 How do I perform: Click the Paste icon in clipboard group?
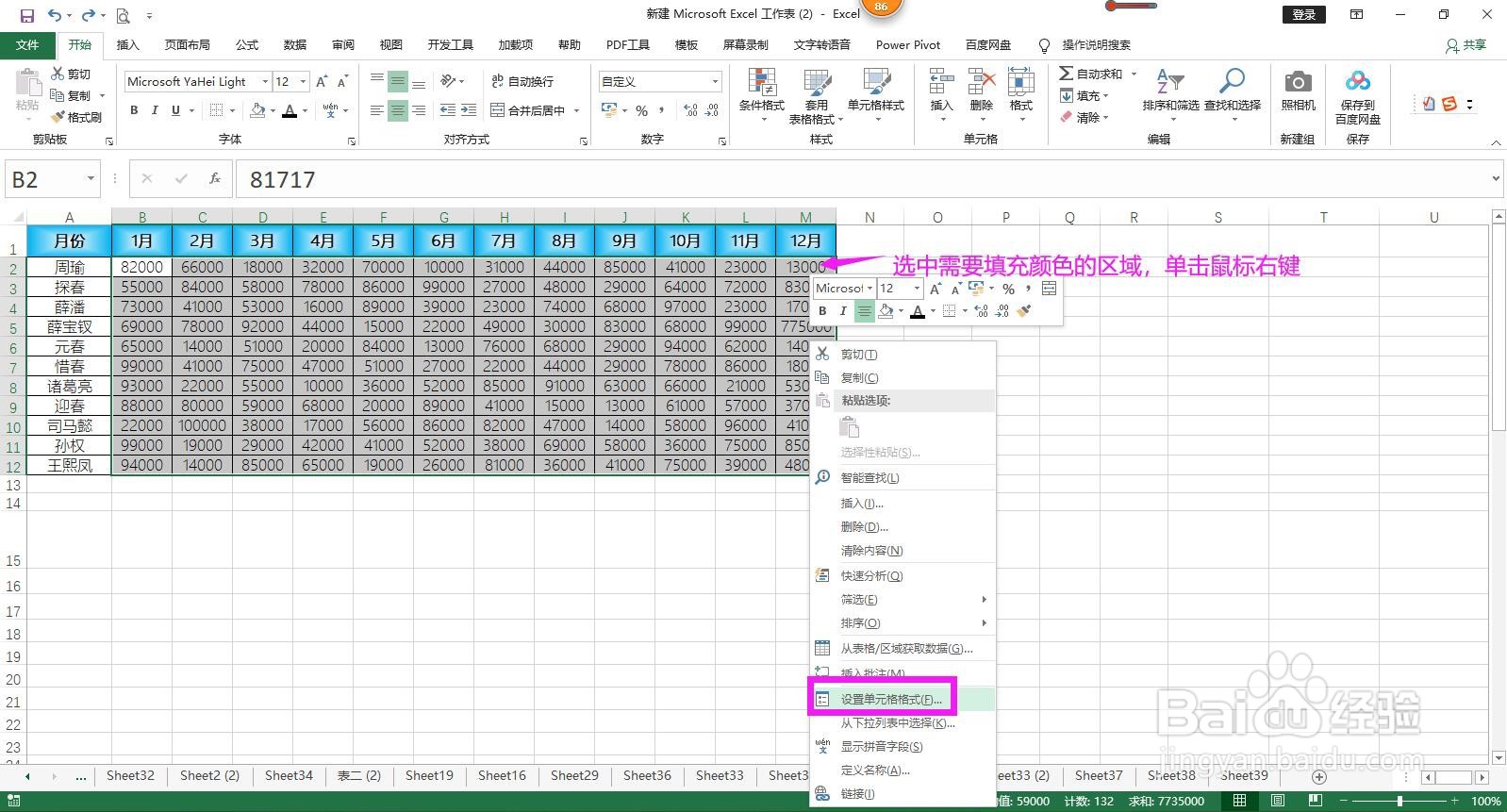[x=27, y=85]
